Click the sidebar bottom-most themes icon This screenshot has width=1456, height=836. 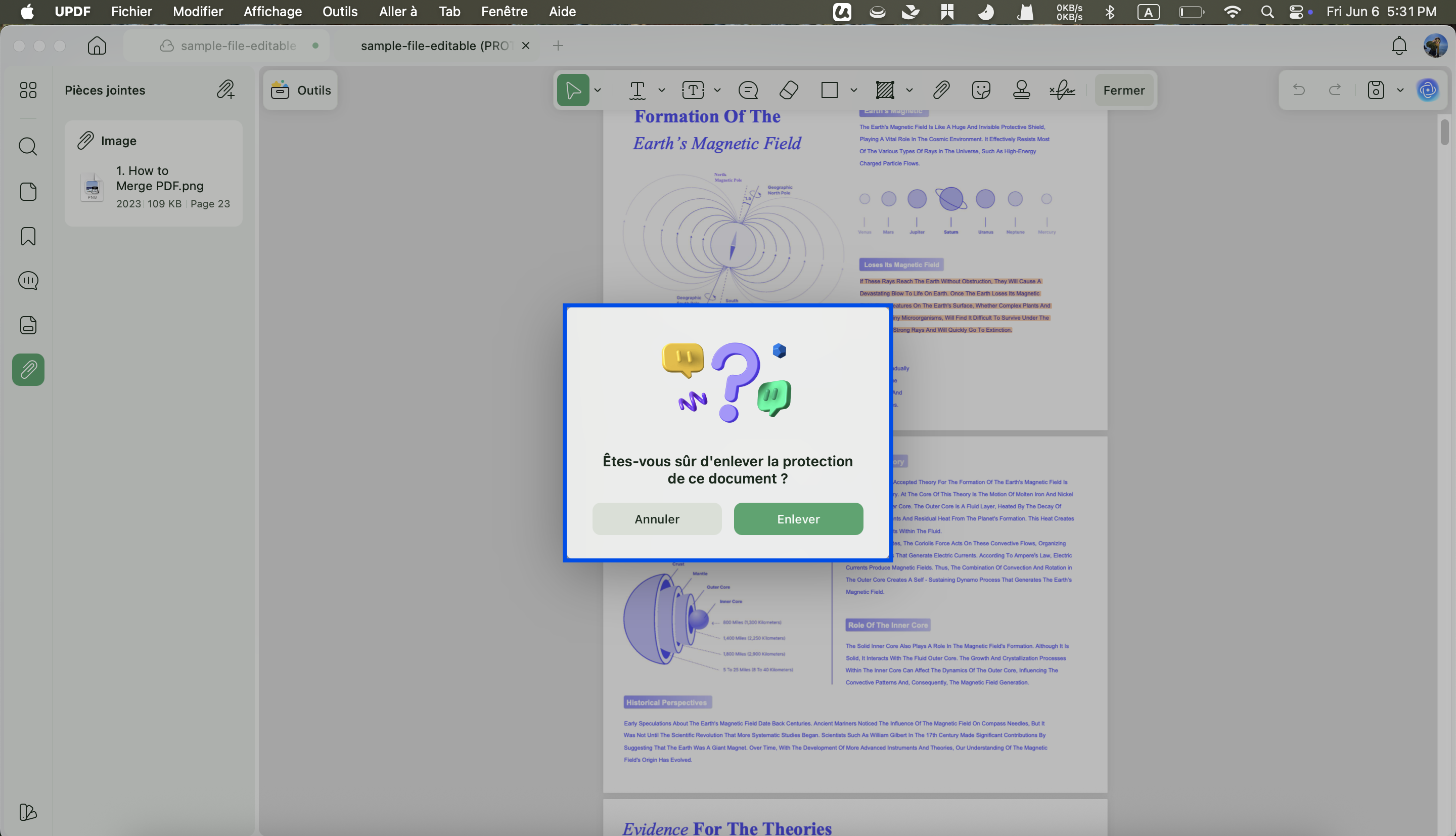click(28, 812)
